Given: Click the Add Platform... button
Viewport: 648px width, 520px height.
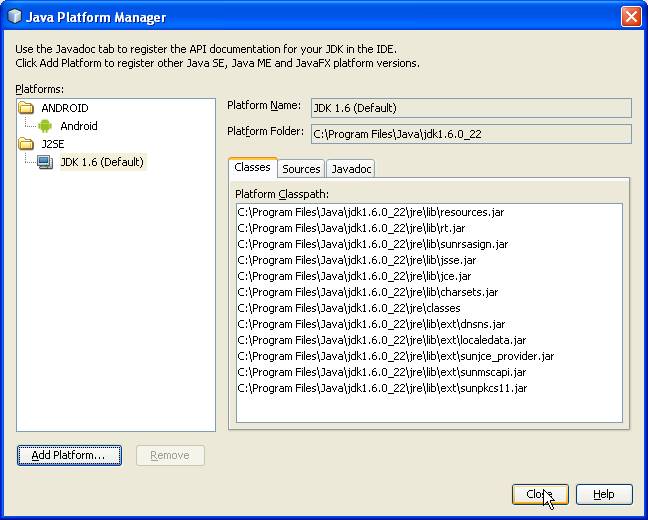Looking at the screenshot, I should click(69, 455).
